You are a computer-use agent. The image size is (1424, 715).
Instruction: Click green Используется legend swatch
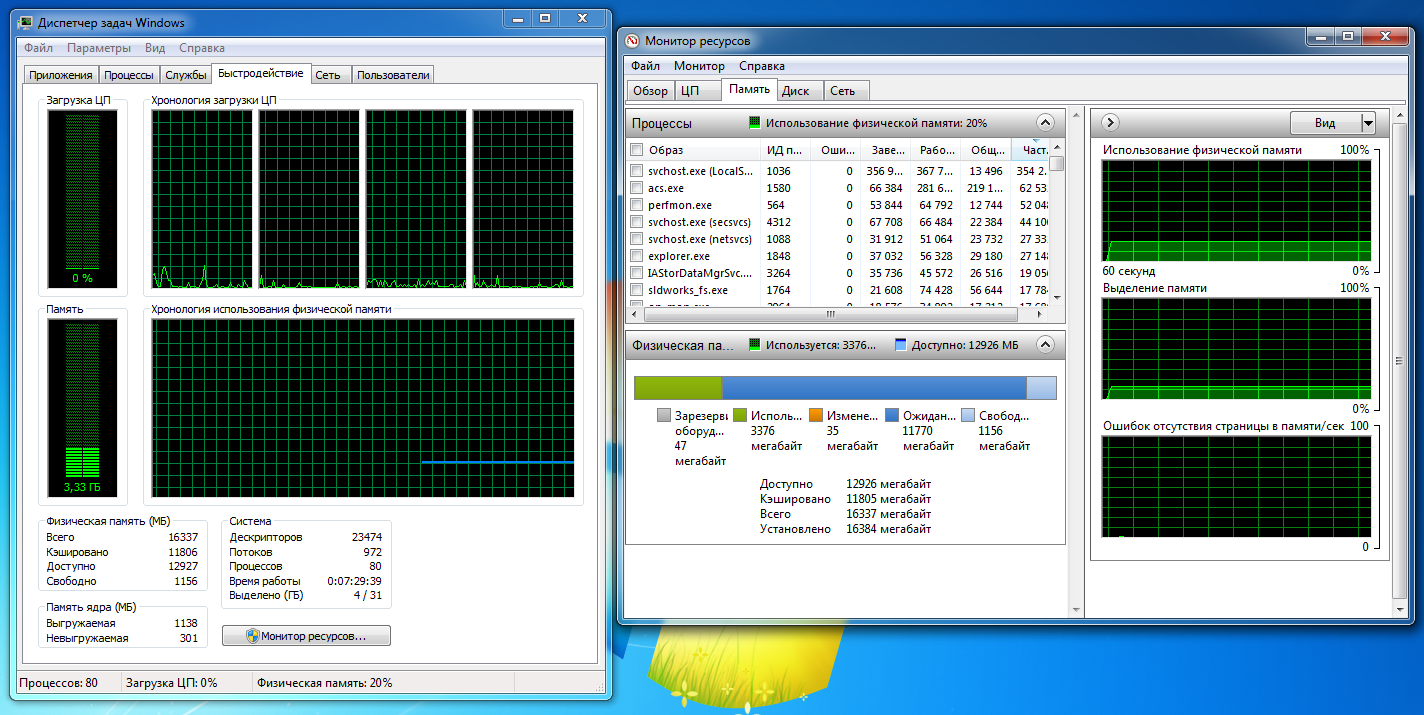point(740,415)
